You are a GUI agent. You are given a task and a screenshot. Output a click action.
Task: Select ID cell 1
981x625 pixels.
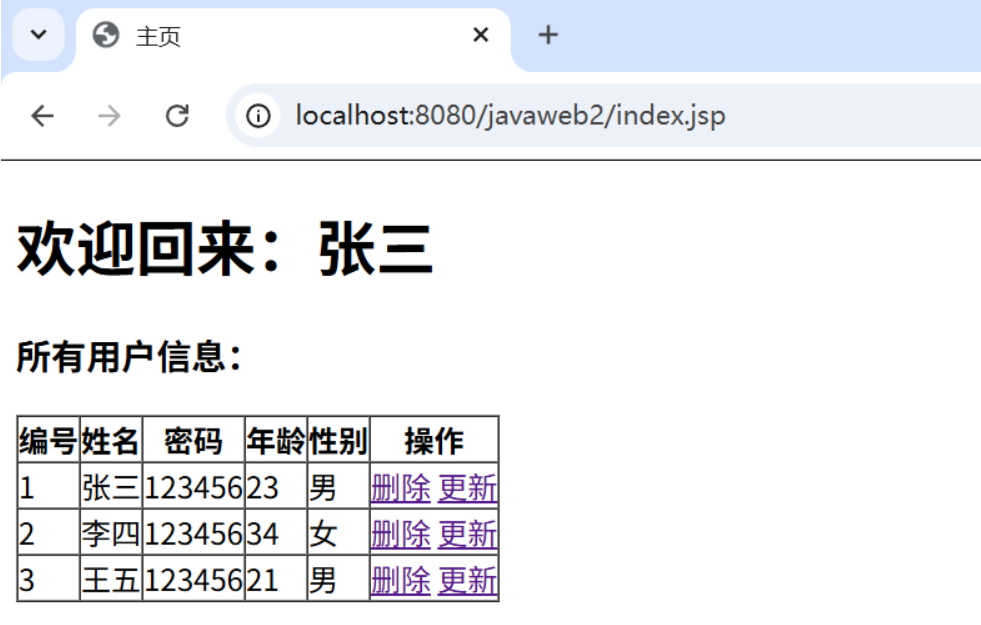point(48,488)
